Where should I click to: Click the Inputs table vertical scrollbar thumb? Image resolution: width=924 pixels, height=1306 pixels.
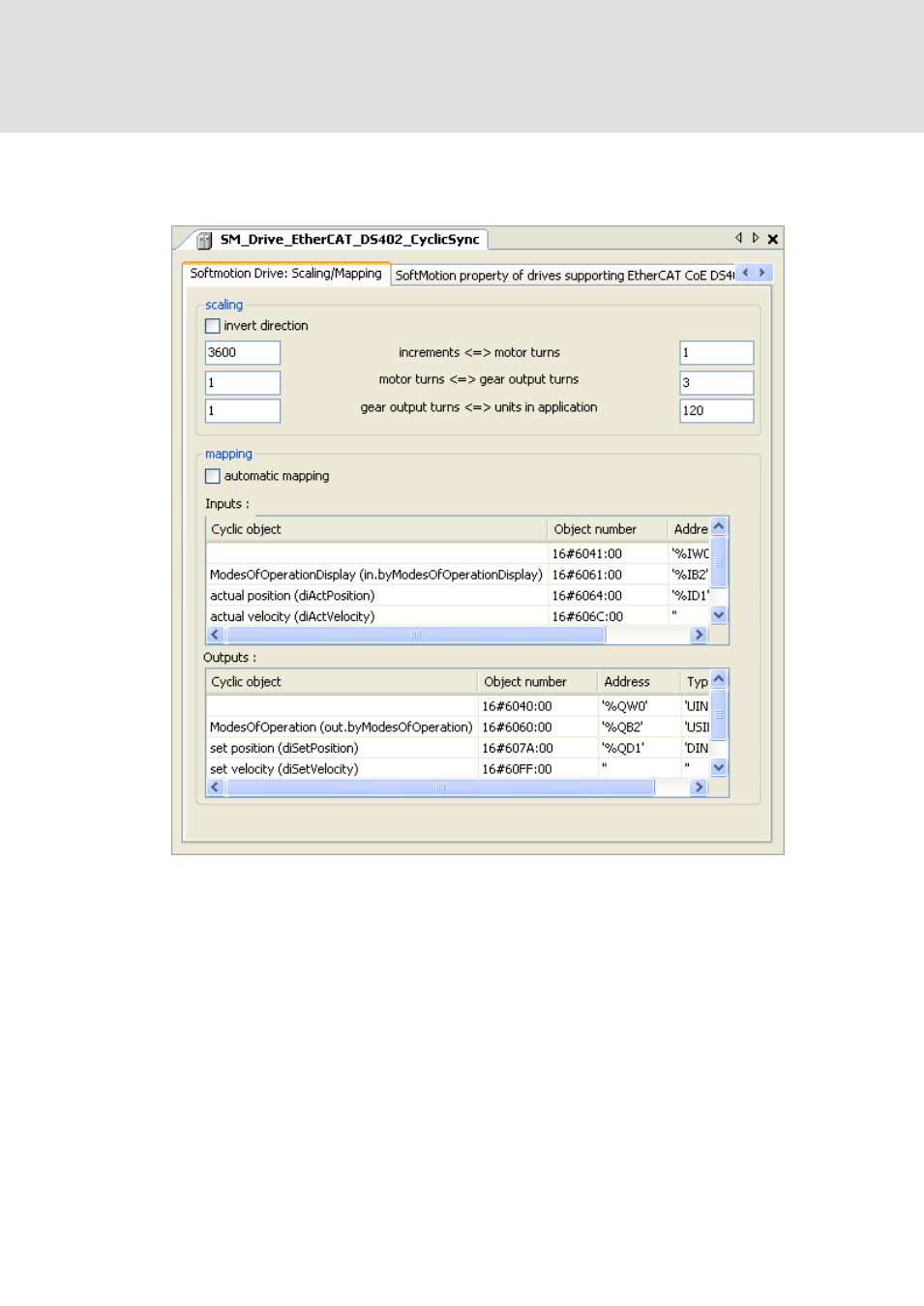pyautogui.click(x=719, y=561)
